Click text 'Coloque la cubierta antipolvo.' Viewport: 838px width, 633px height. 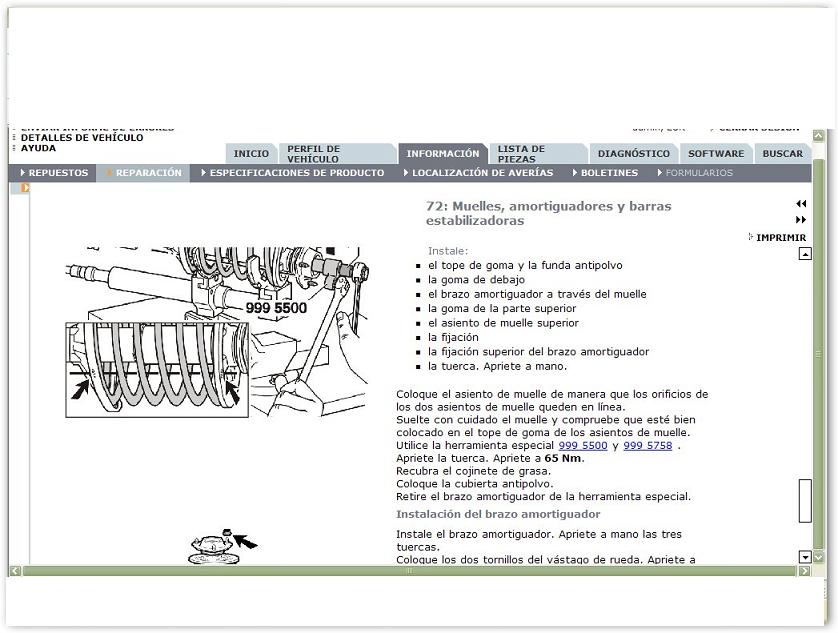coord(475,484)
